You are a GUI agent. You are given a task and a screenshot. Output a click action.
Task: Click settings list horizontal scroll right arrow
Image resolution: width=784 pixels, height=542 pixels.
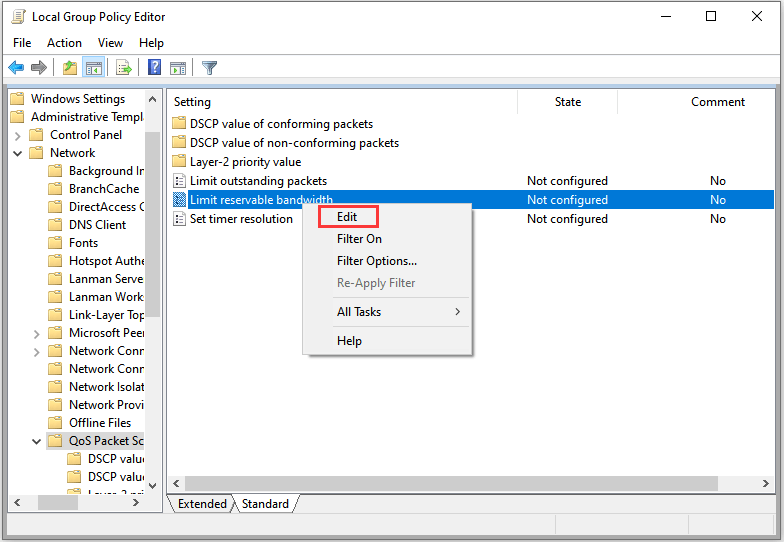coord(766,484)
